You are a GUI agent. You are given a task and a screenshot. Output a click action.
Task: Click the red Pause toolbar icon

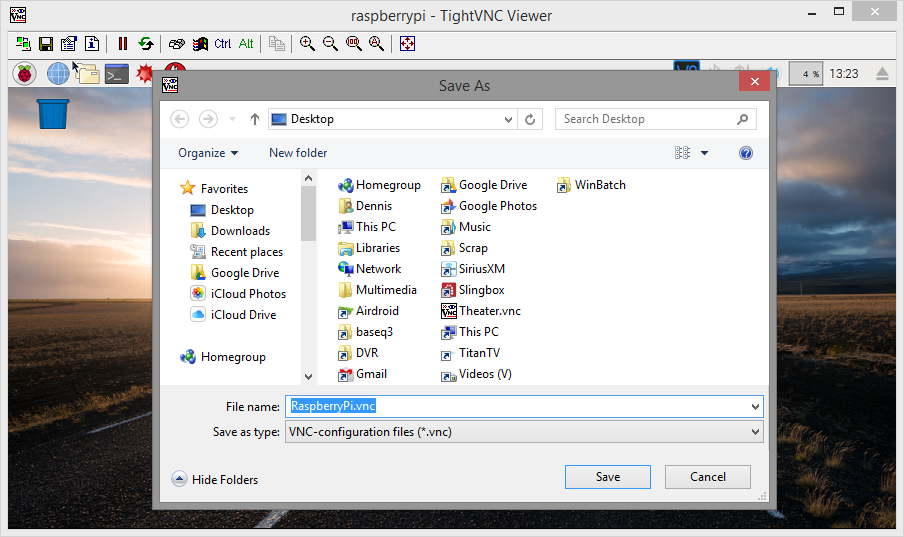point(123,44)
